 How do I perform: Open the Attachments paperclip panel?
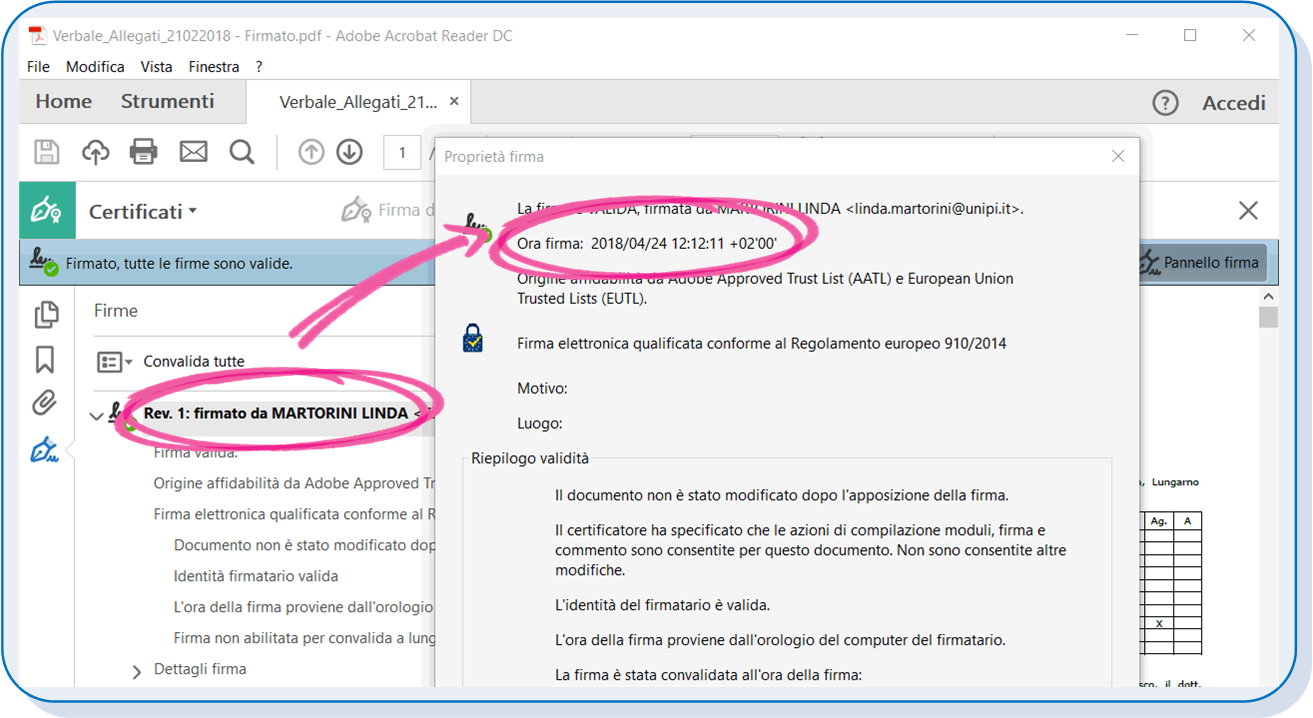pos(45,404)
